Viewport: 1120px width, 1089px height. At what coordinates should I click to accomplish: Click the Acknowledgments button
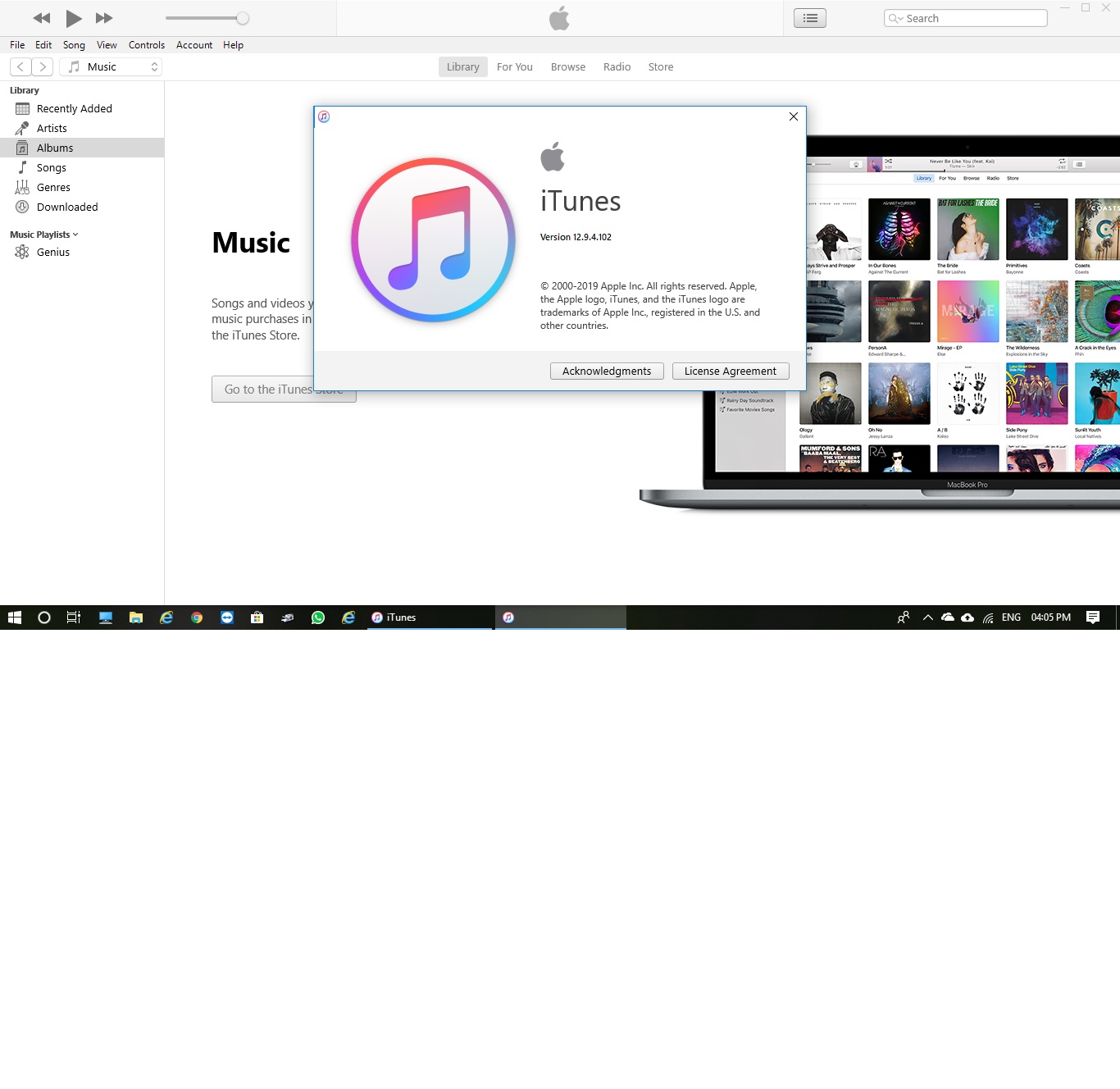[x=607, y=371]
